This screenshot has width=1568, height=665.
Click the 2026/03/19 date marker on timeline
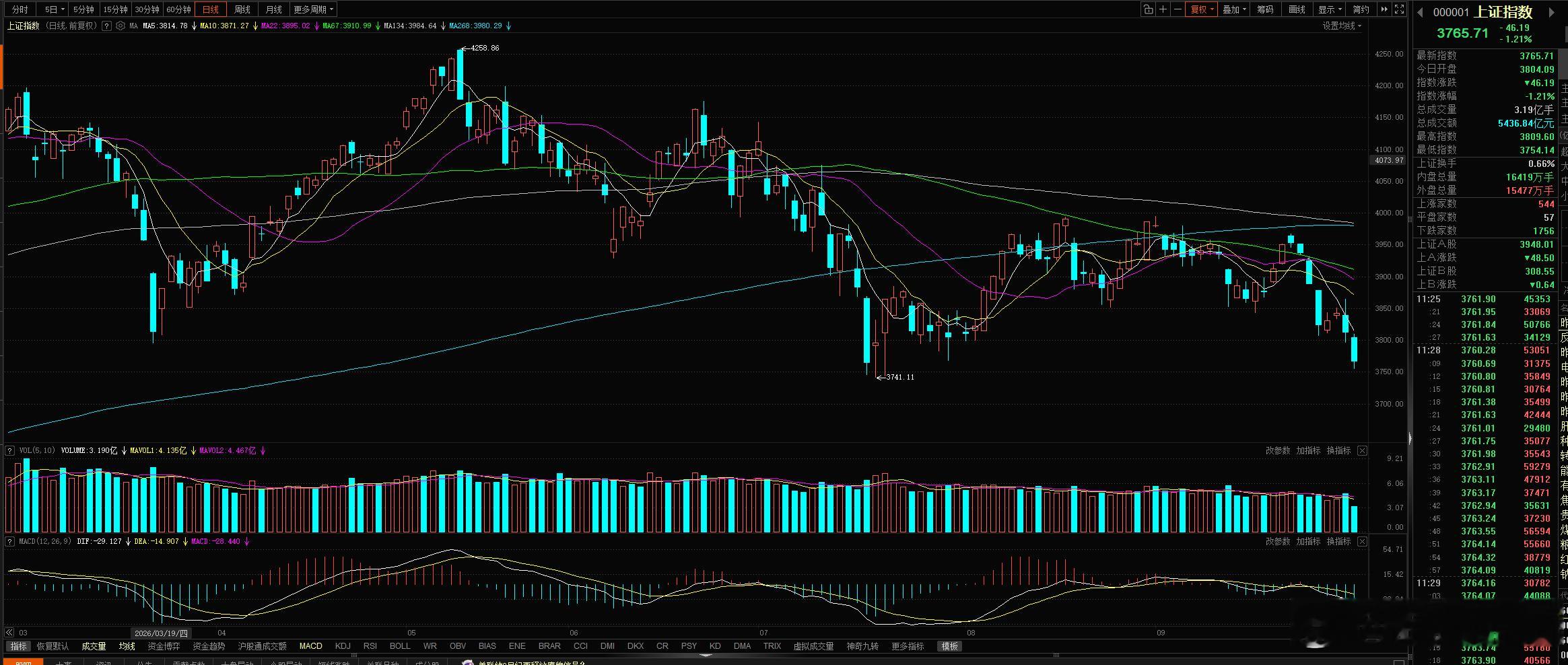[x=162, y=633]
